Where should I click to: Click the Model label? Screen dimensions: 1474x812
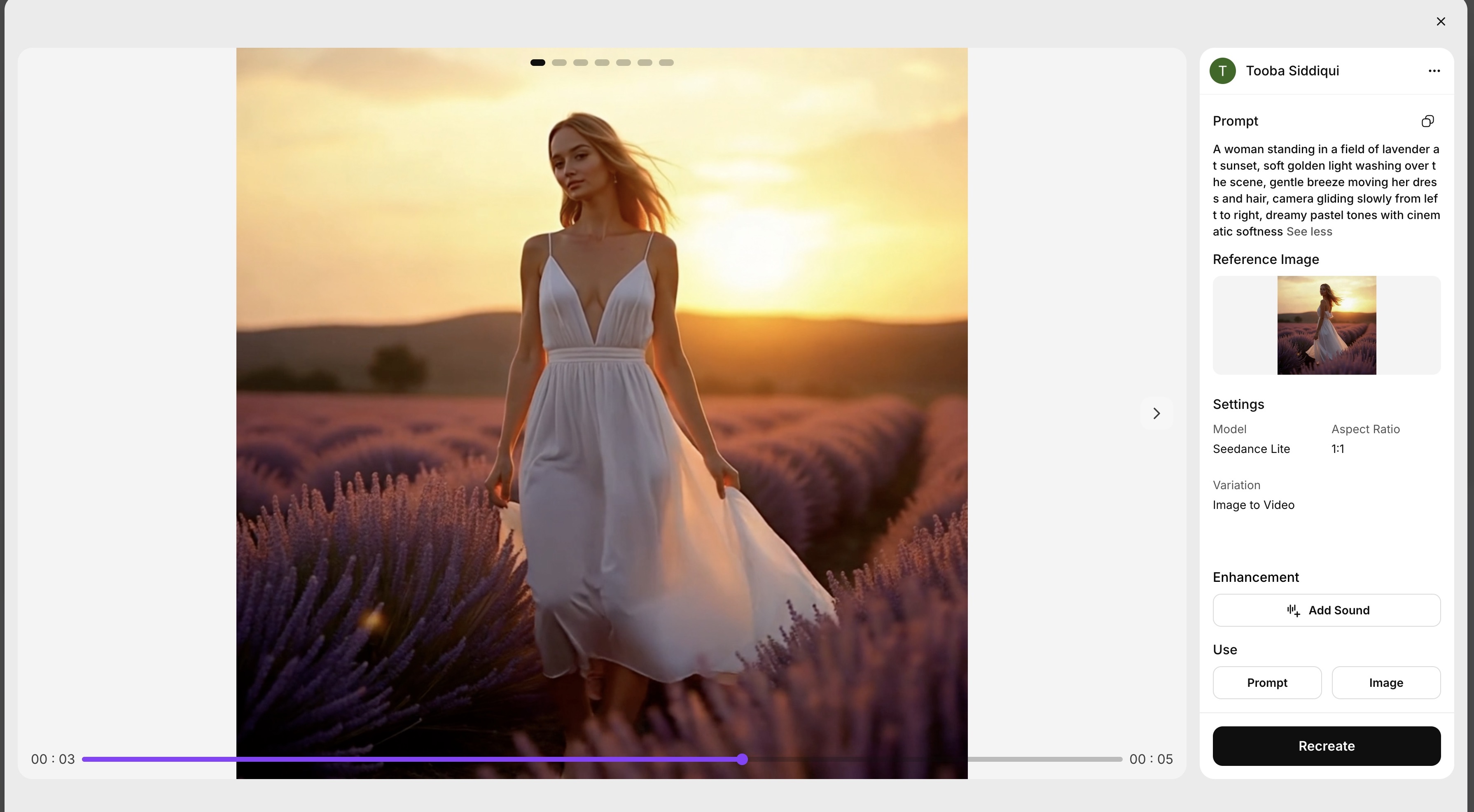tap(1229, 429)
